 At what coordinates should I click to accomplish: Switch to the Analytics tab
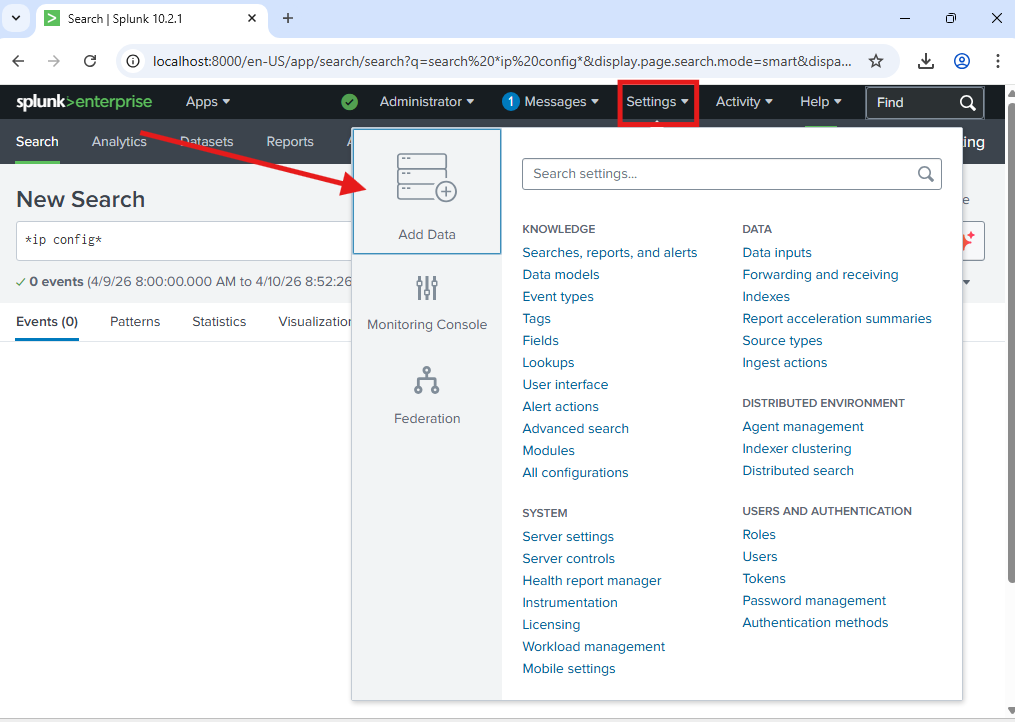click(119, 141)
